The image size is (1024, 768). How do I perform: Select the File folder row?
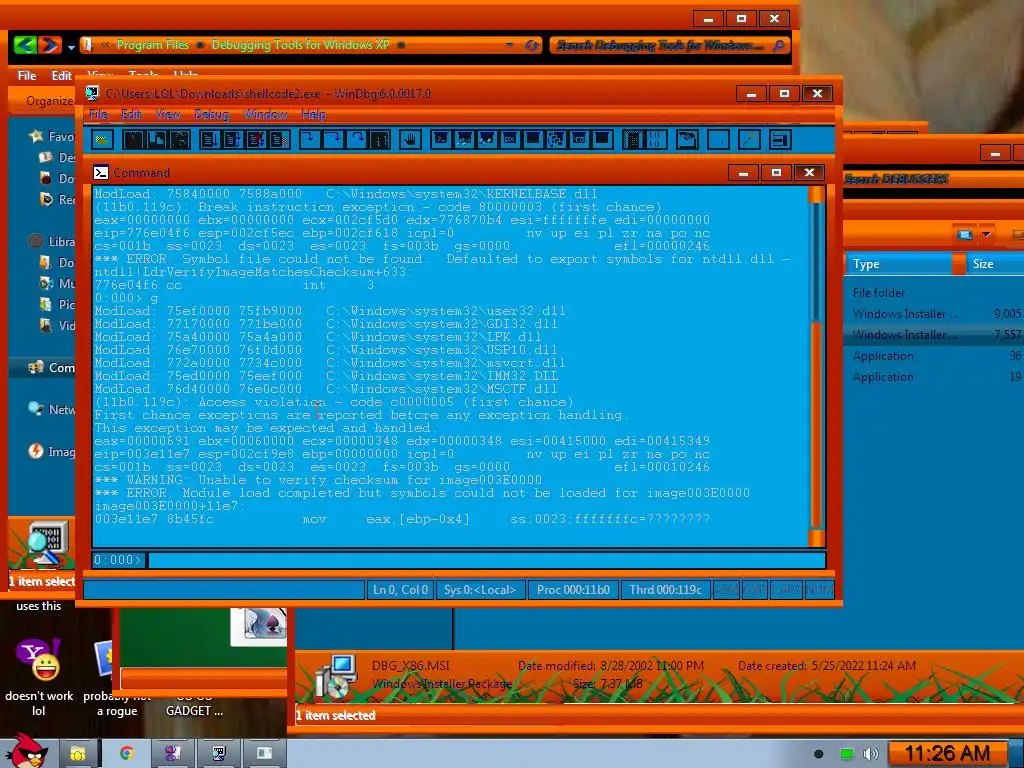[x=935, y=293]
